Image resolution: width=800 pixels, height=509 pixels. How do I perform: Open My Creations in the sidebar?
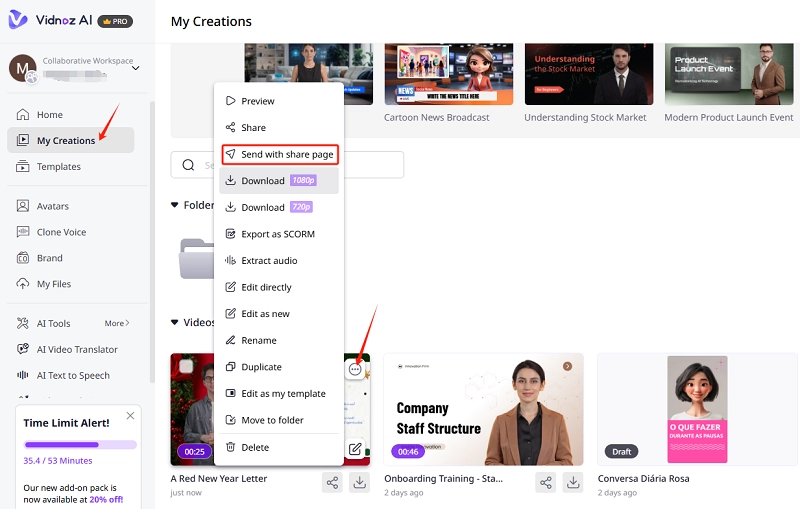click(70, 140)
